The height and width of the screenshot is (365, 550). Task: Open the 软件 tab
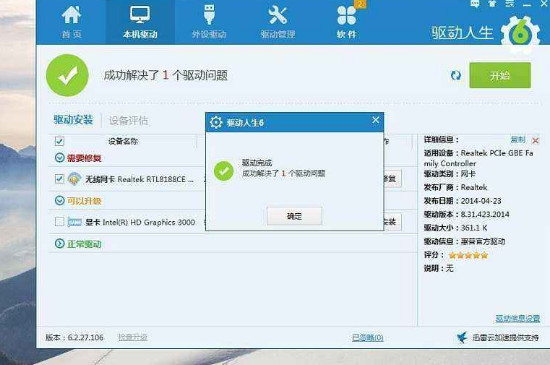coord(347,22)
